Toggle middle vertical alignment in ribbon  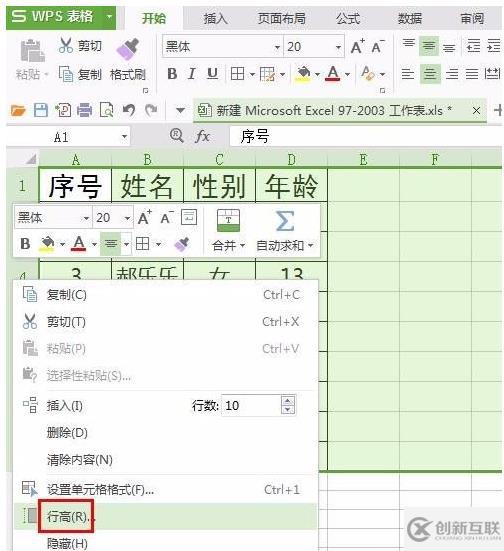coord(429,46)
